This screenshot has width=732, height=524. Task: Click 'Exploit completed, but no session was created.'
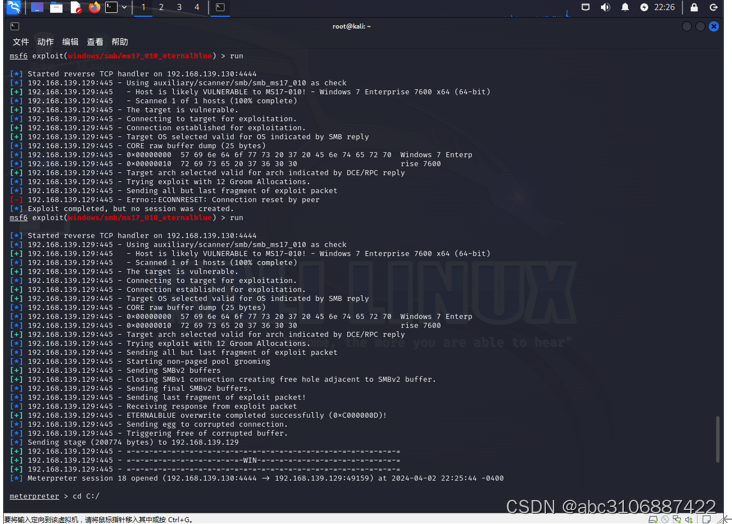click(x=121, y=208)
